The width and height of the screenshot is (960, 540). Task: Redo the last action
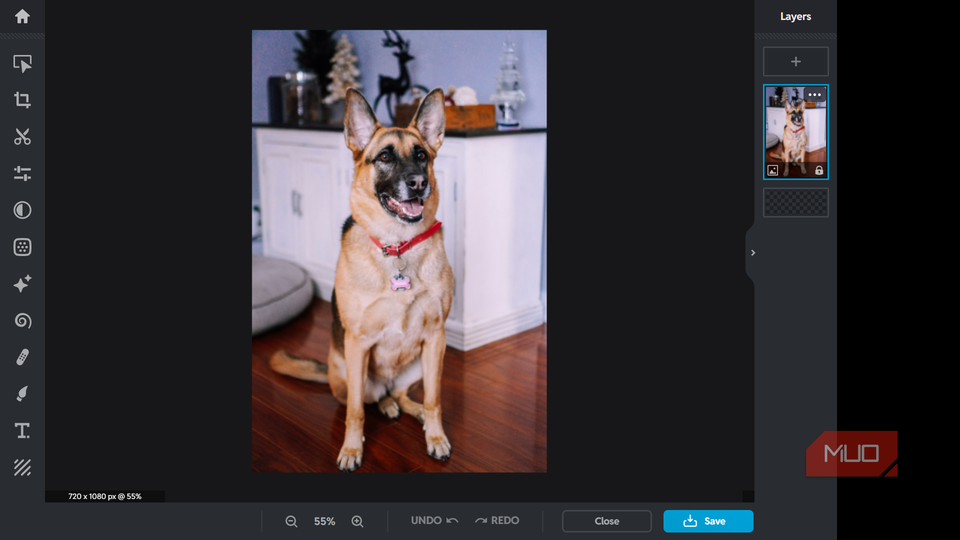[x=497, y=520]
